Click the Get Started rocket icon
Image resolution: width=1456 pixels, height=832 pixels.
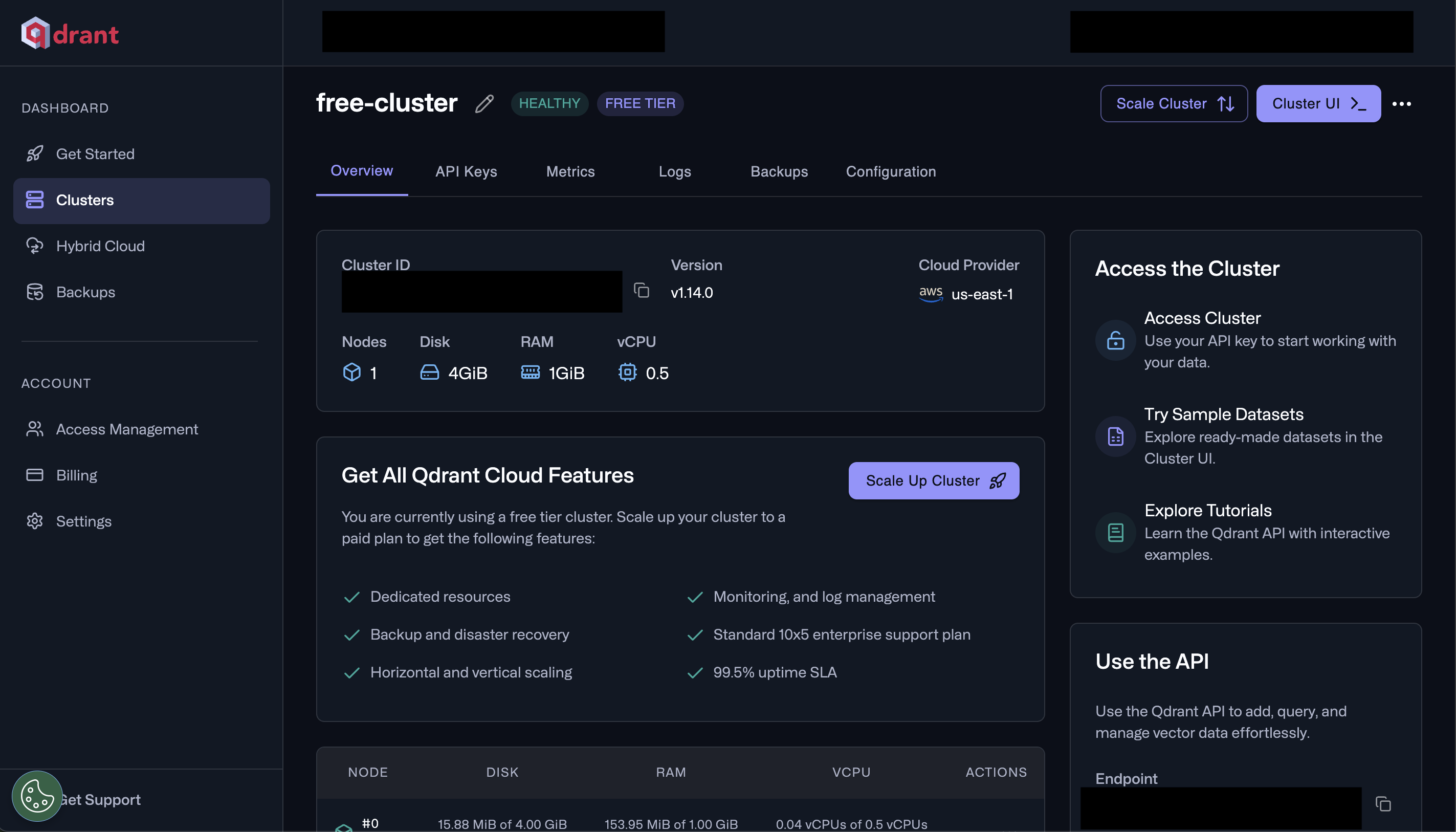pyautogui.click(x=35, y=154)
